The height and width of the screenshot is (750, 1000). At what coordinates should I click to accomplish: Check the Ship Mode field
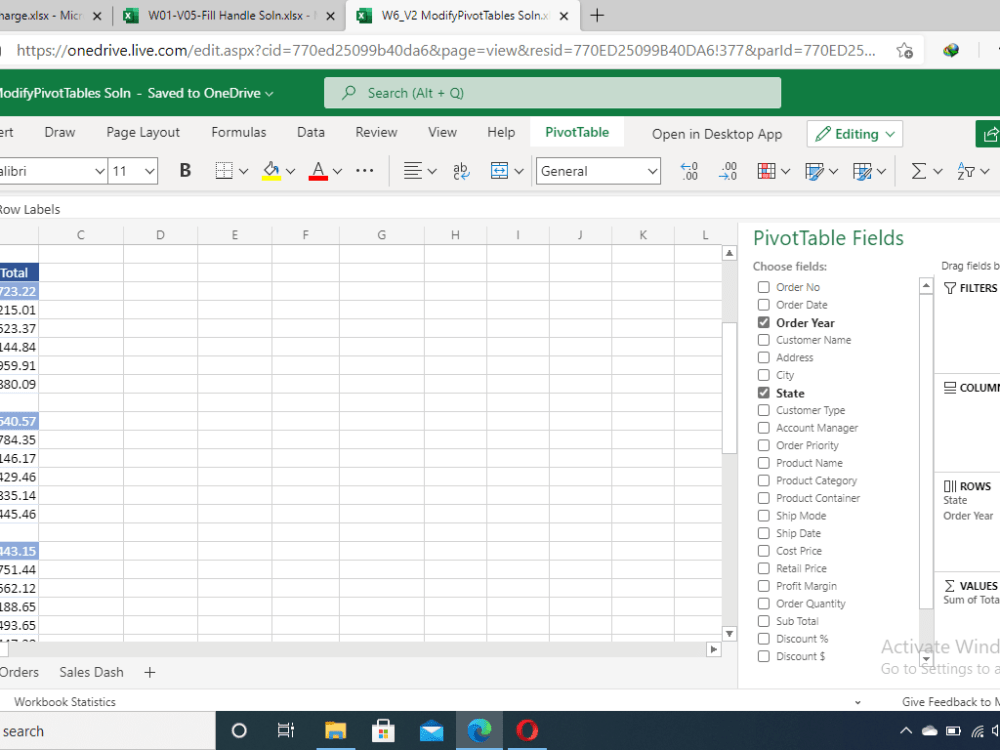763,515
